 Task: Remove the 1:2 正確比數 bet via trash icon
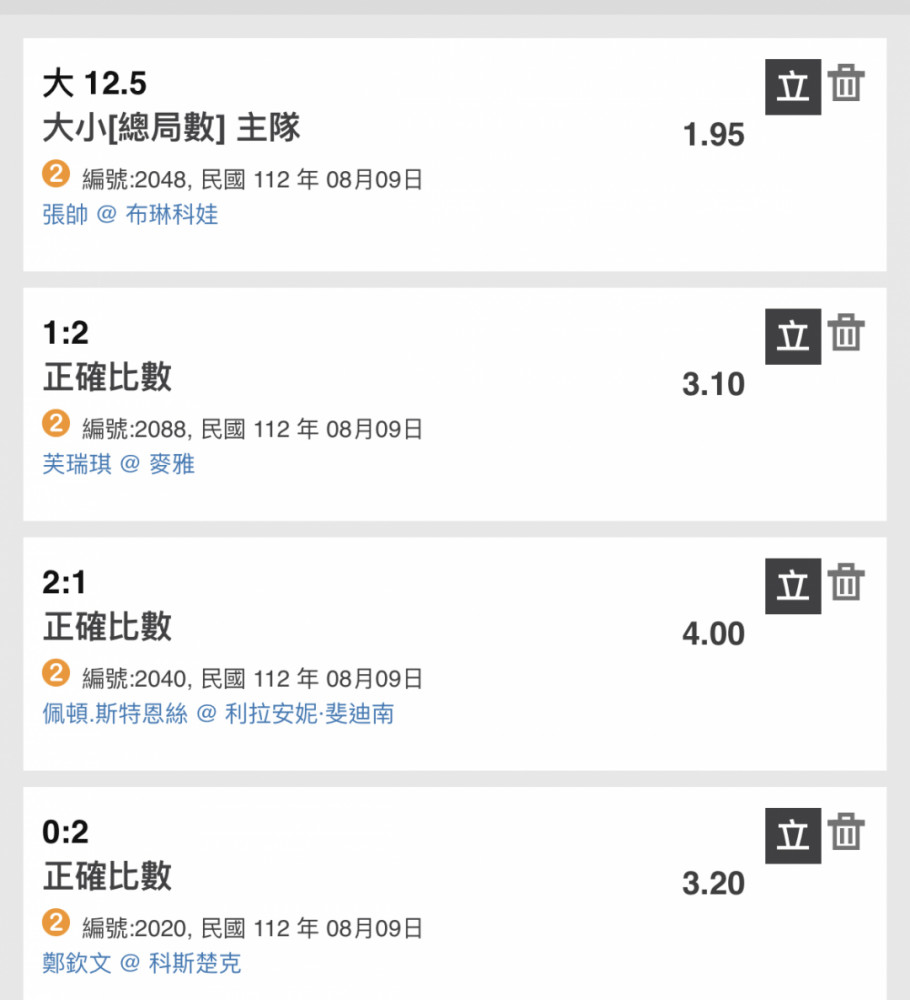[x=846, y=332]
